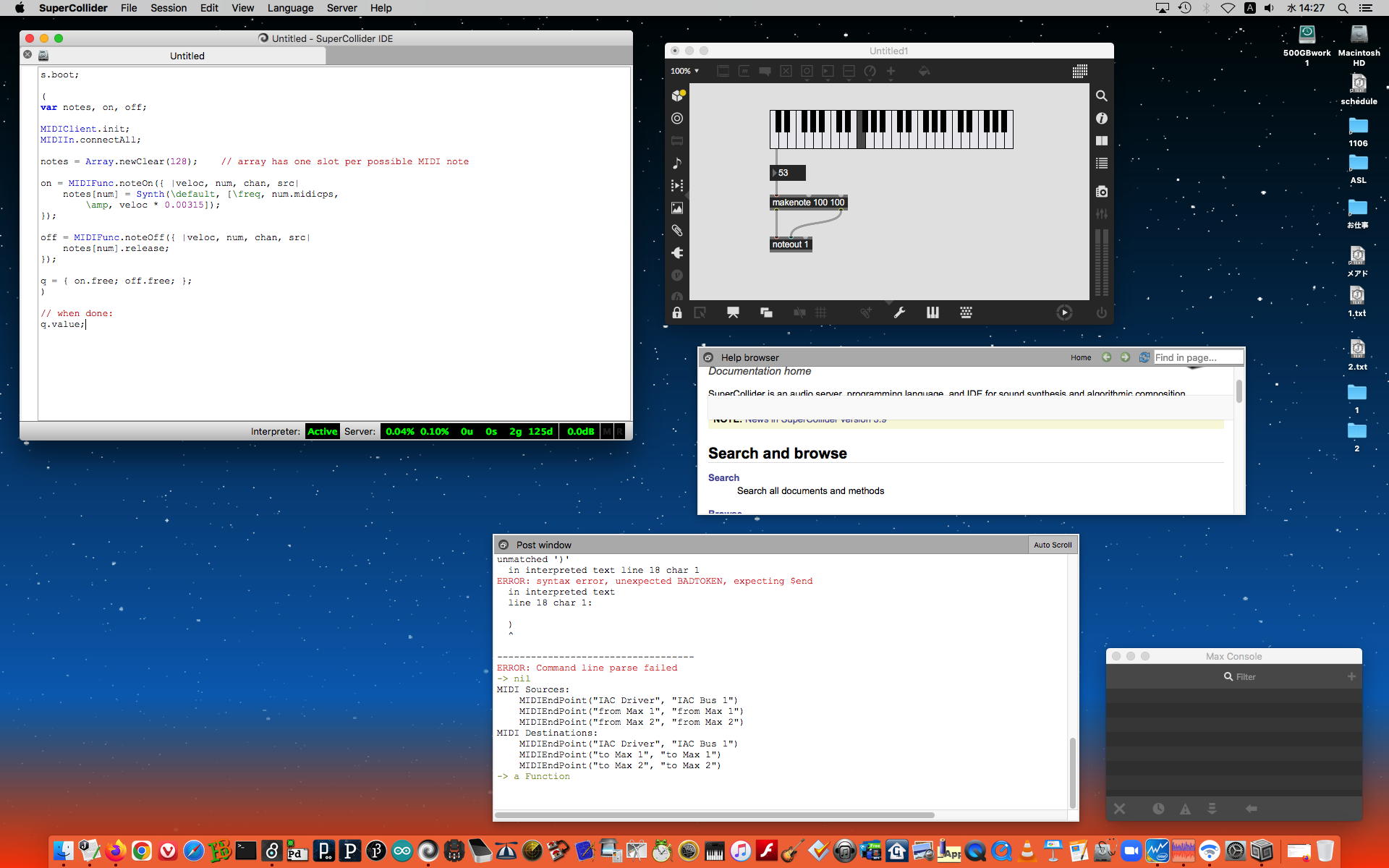This screenshot has height=868, width=1389.
Task: Open the images browser in Max sidebar
Action: pyautogui.click(x=676, y=208)
